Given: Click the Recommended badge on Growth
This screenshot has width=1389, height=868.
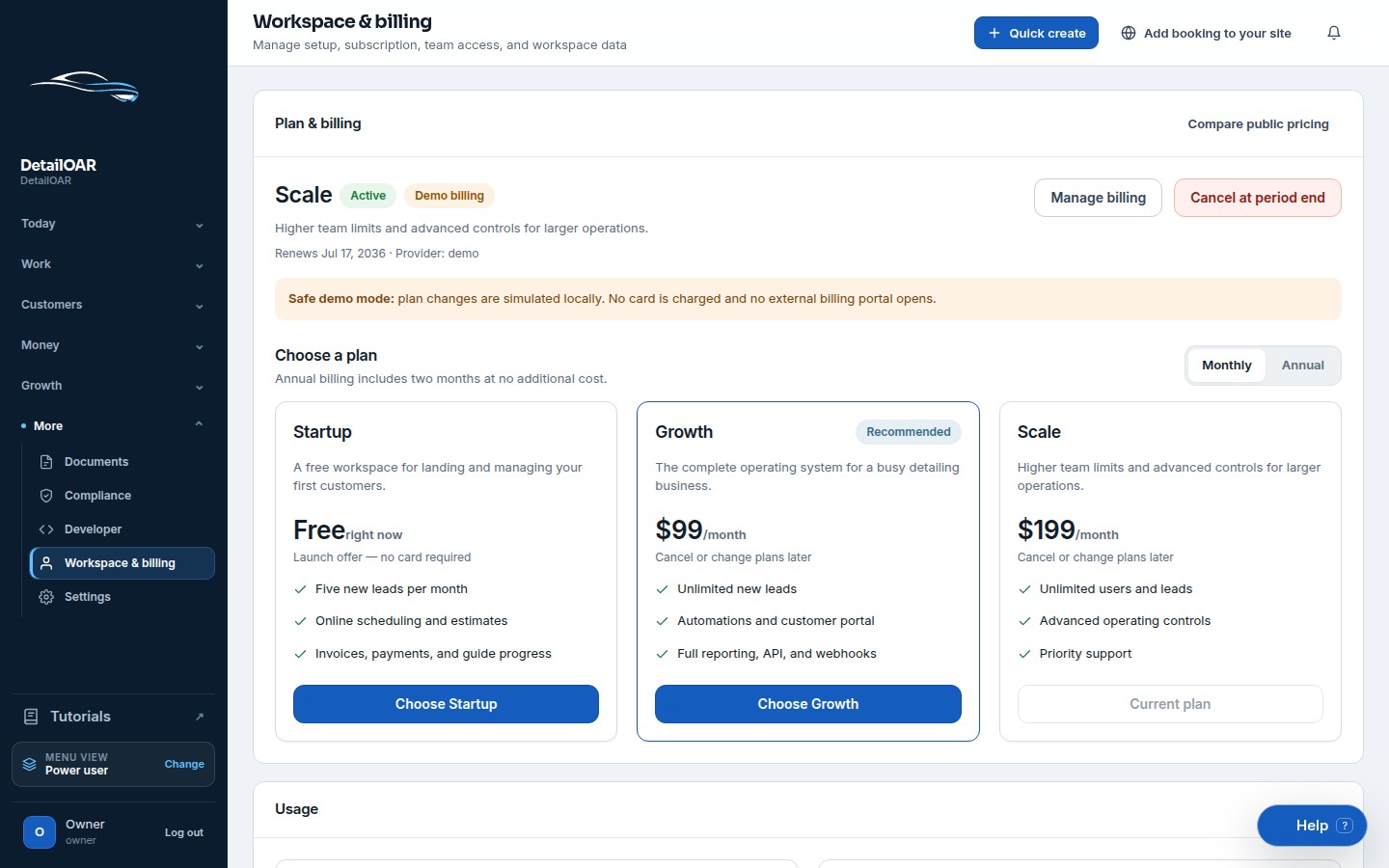Looking at the screenshot, I should tap(908, 432).
